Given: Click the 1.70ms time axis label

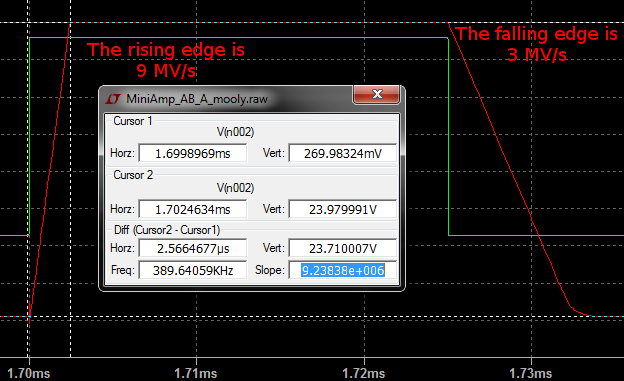Looking at the screenshot, I should pos(29,373).
